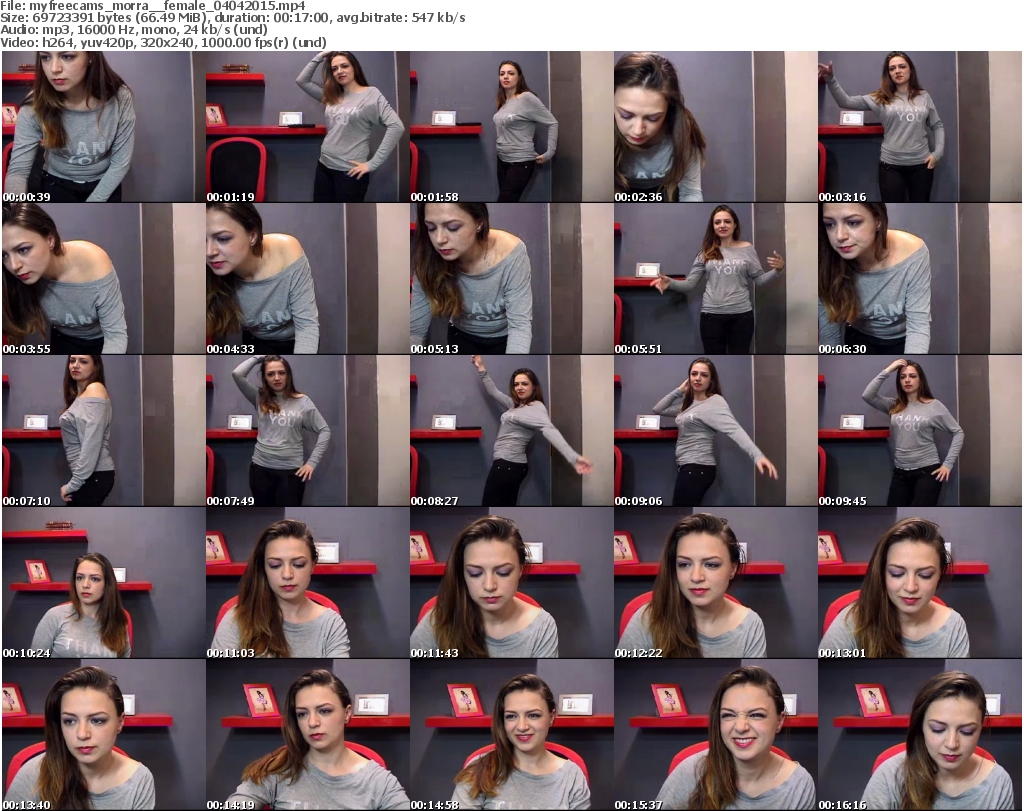Open the thumbnail at 00:08:27
The image size is (1024, 811).
(510, 431)
